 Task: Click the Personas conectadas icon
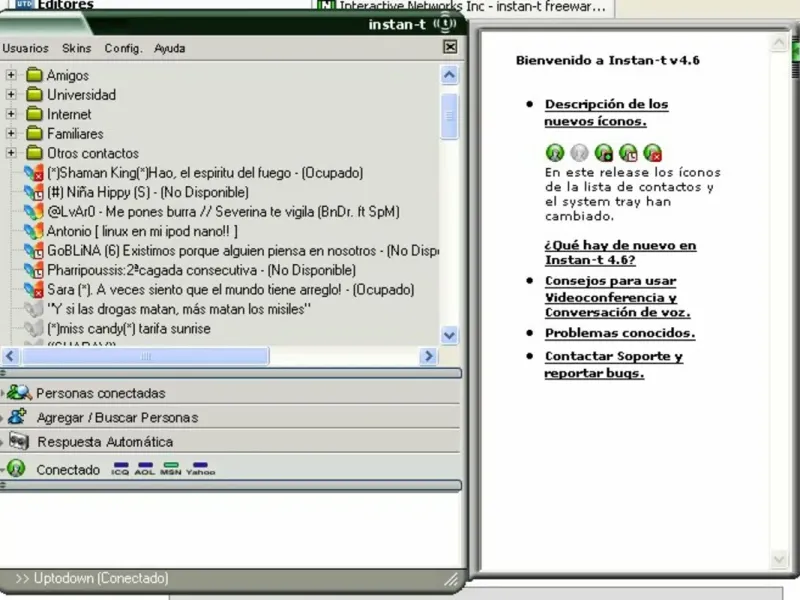[x=19, y=392]
